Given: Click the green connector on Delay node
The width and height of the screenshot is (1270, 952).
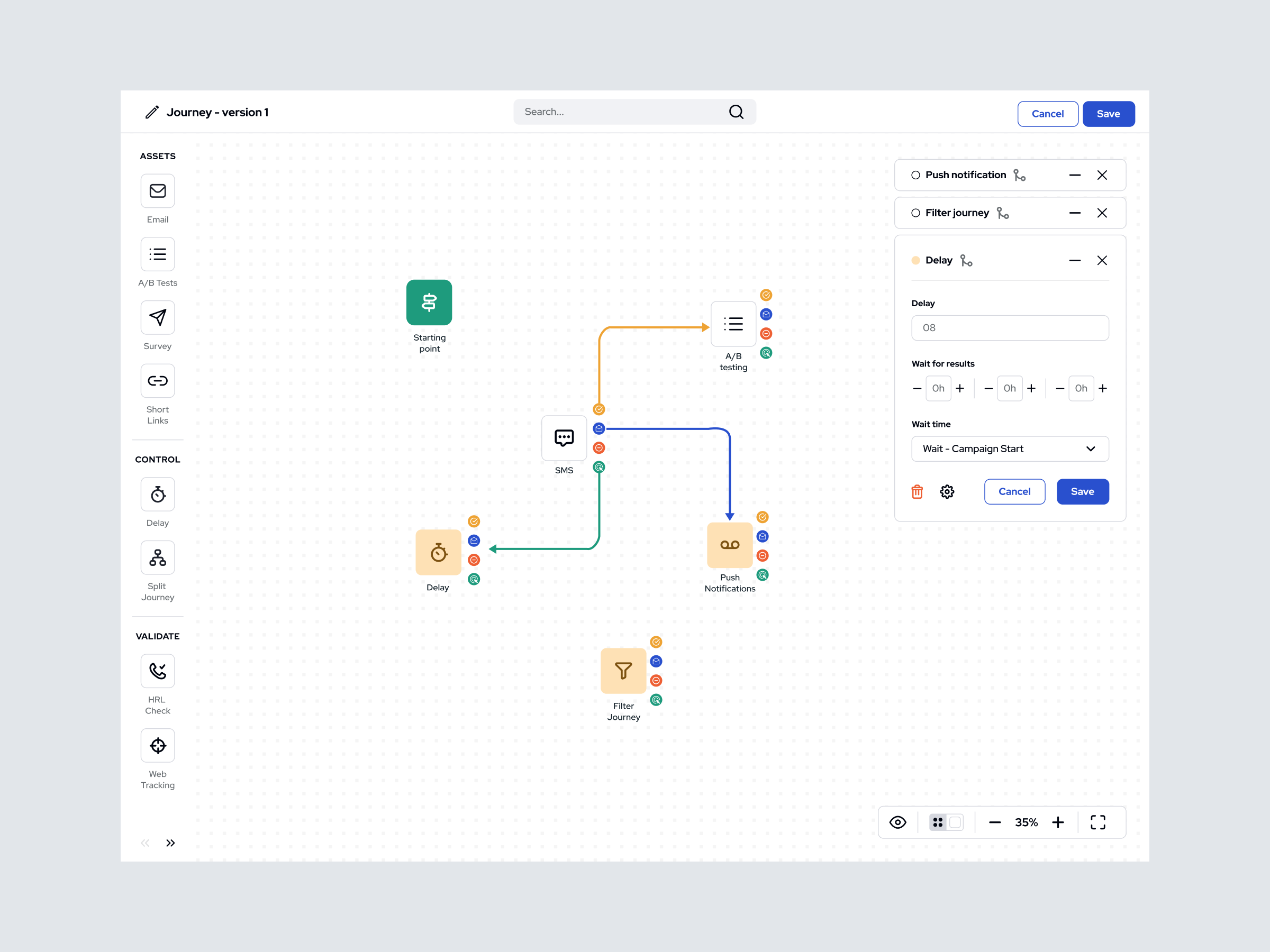Looking at the screenshot, I should click(474, 579).
